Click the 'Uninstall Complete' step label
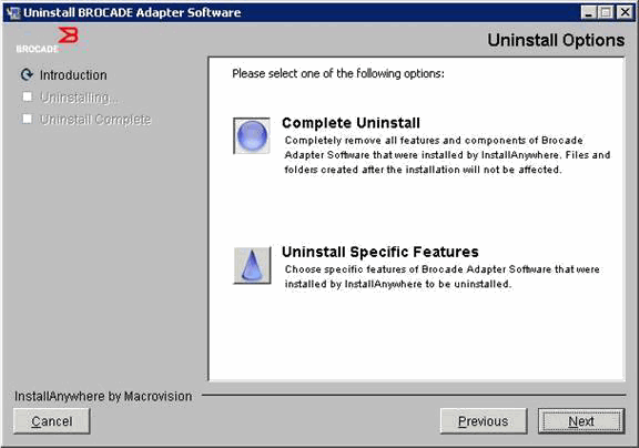This screenshot has width=639, height=448. pyautogui.click(x=95, y=119)
